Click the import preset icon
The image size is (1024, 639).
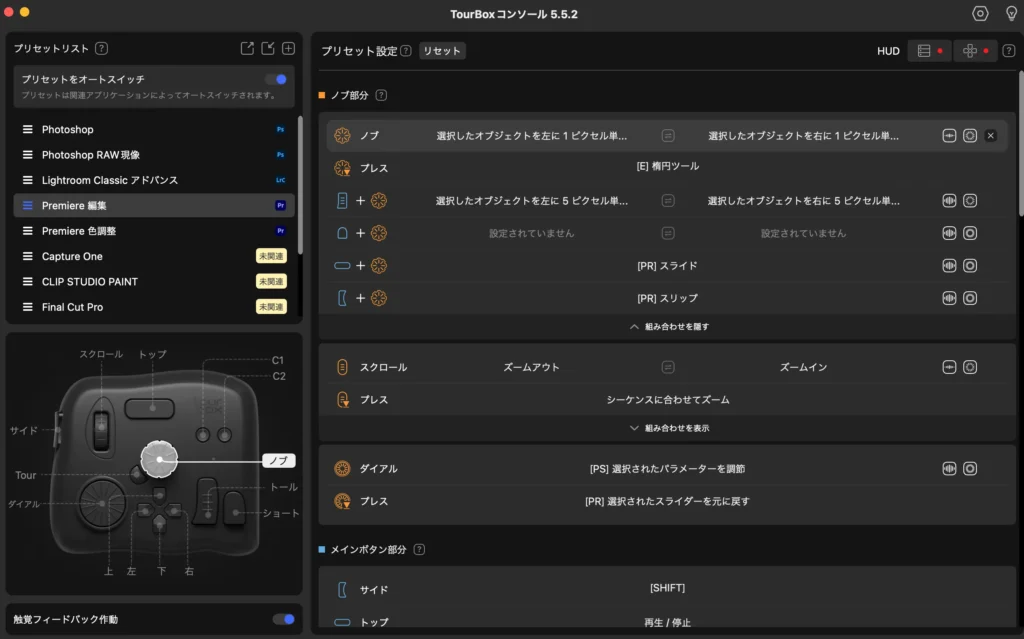pyautogui.click(x=267, y=47)
